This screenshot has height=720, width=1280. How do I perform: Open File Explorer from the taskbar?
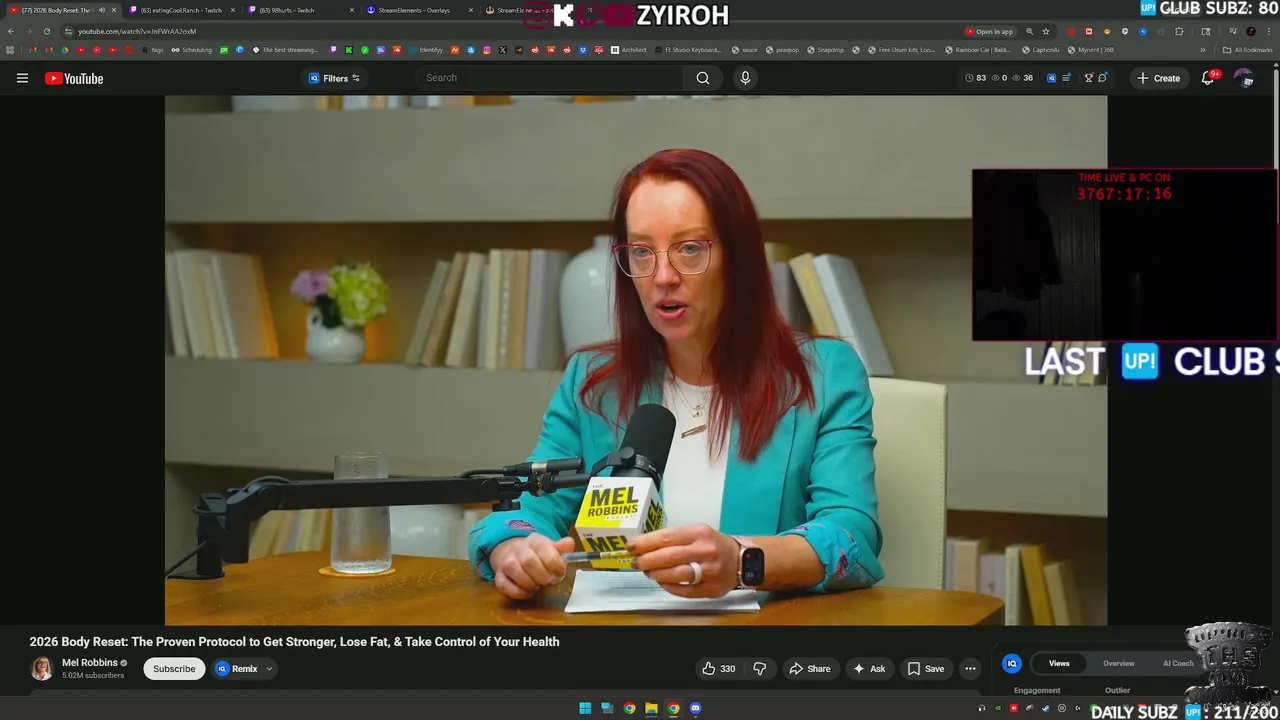point(651,709)
